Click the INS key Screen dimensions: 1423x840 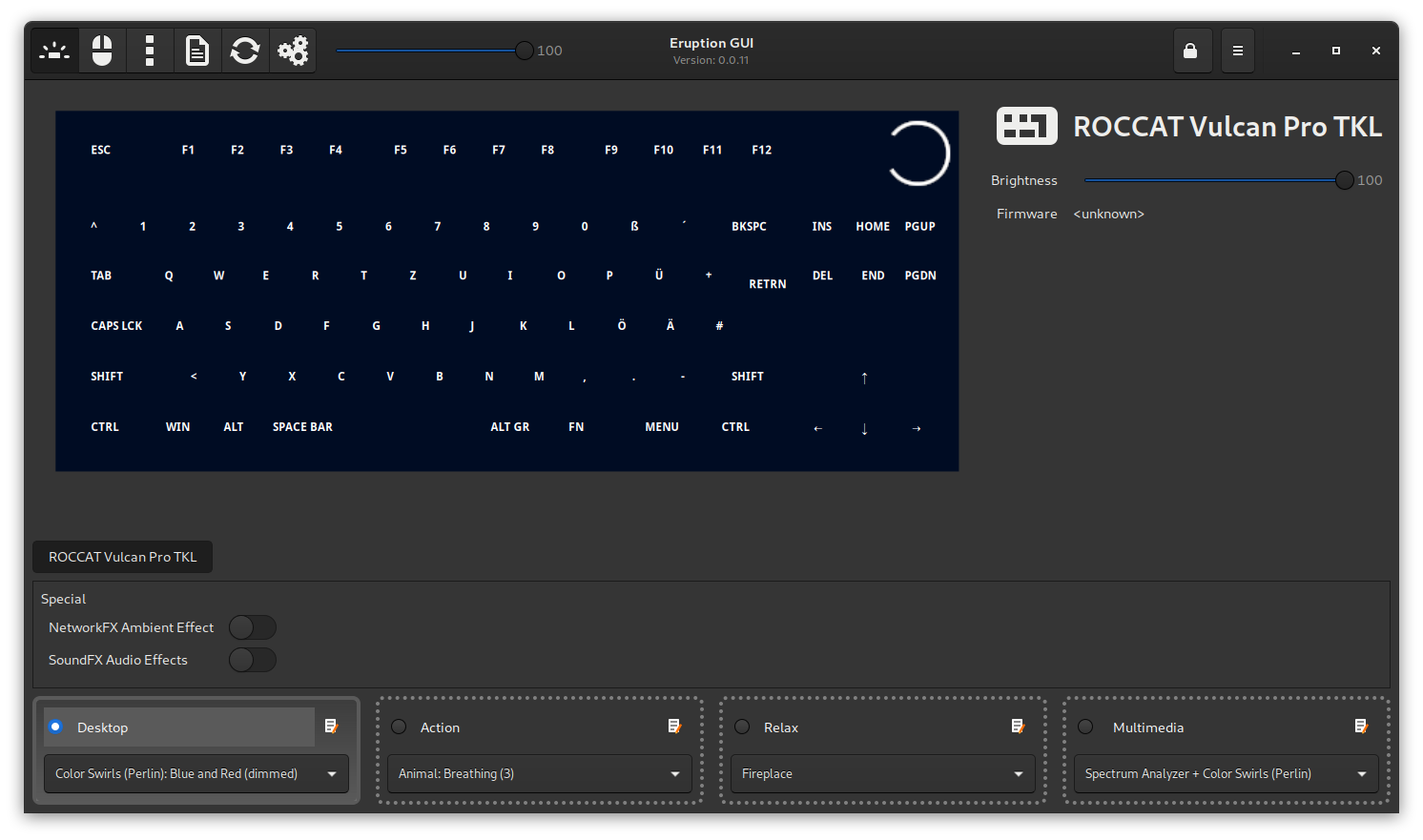[x=822, y=226]
